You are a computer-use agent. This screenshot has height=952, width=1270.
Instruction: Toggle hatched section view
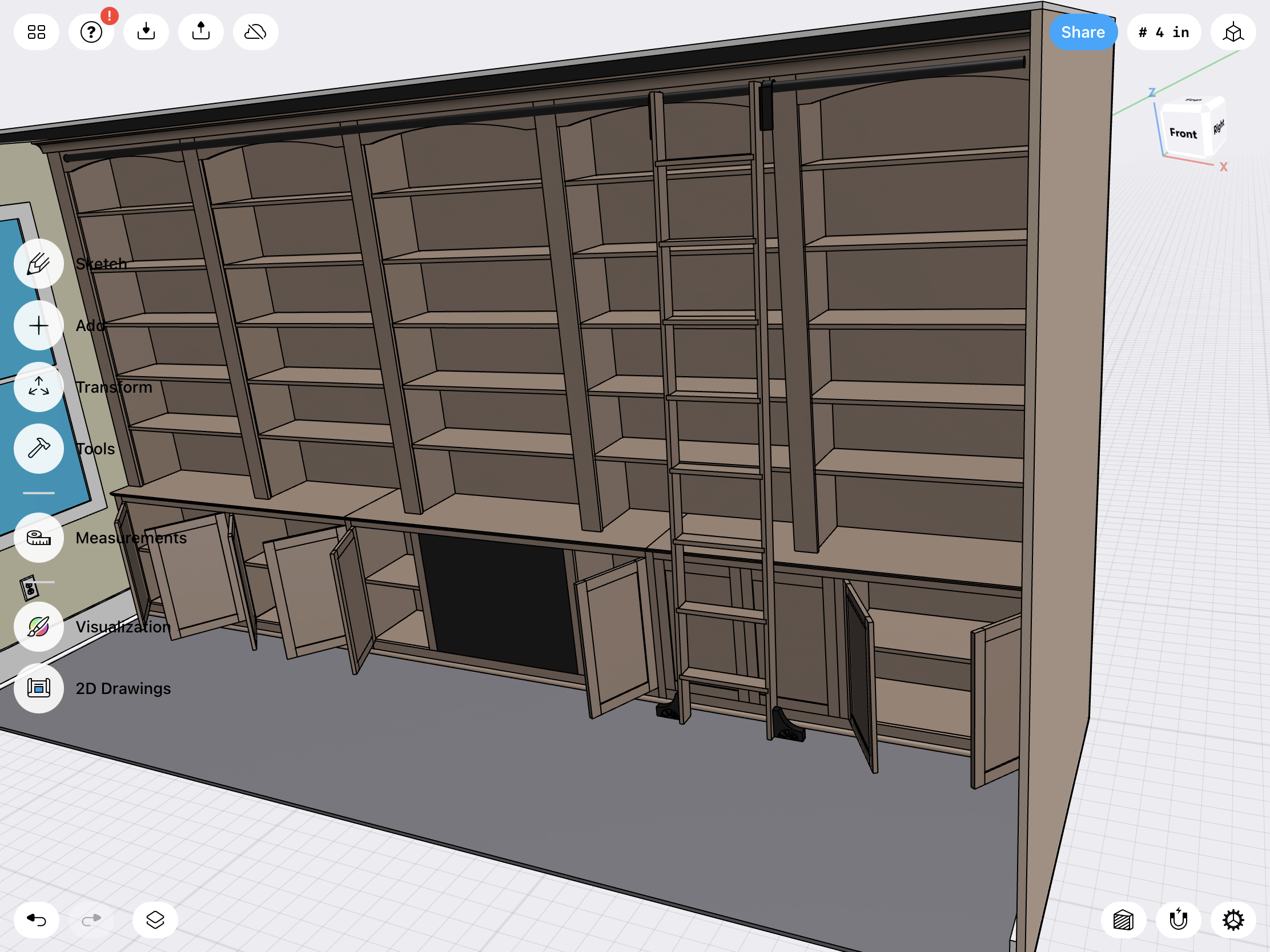click(1124, 920)
